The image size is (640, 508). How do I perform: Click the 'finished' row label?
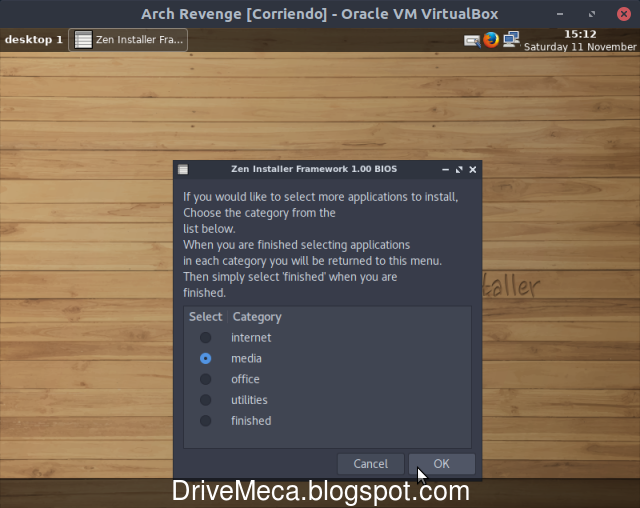pyautogui.click(x=251, y=421)
